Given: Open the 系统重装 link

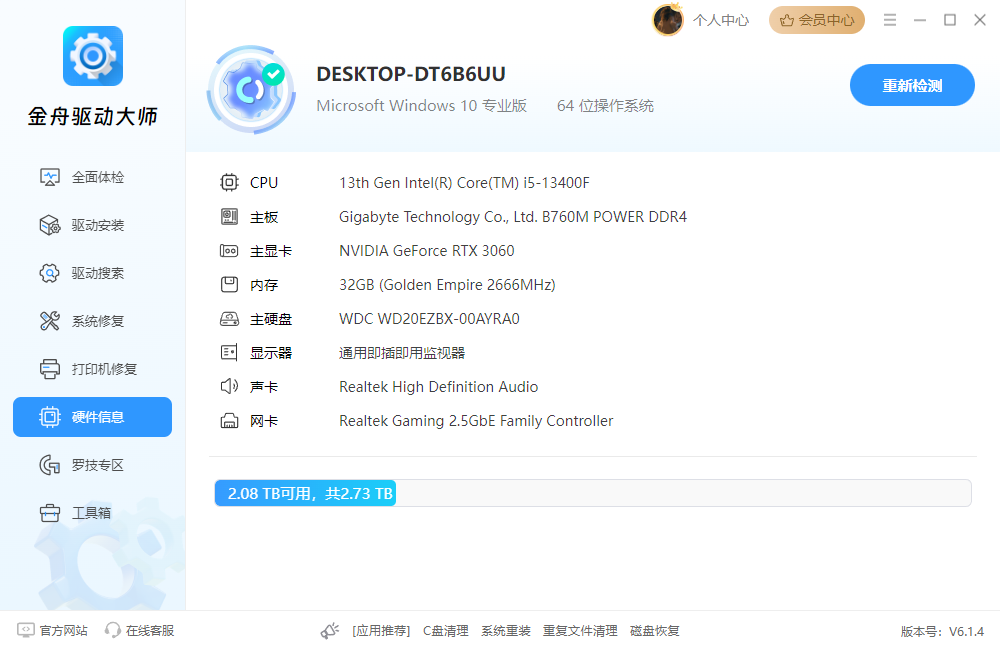Looking at the screenshot, I should tap(506, 631).
